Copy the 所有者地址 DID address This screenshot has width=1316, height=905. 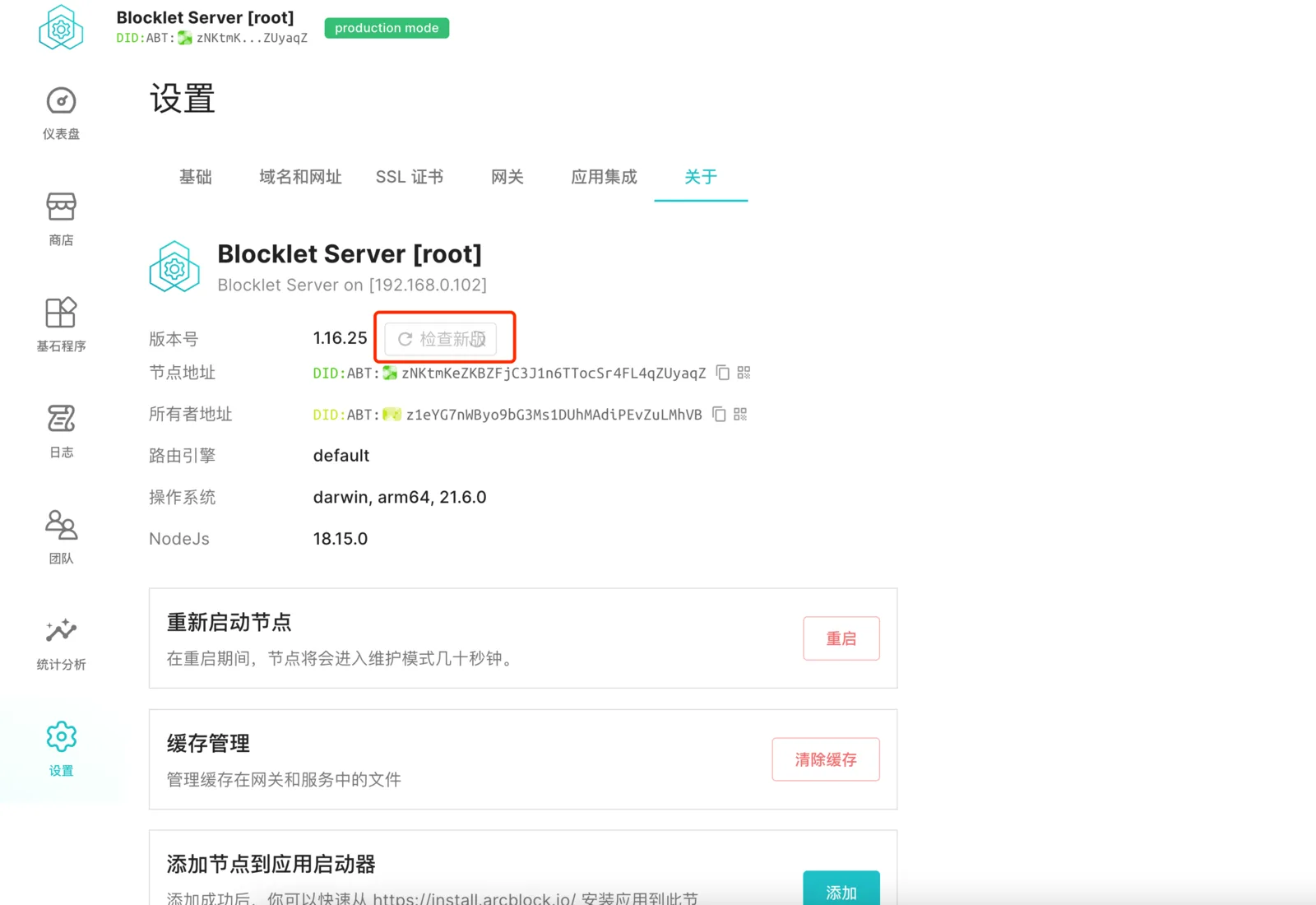click(719, 415)
